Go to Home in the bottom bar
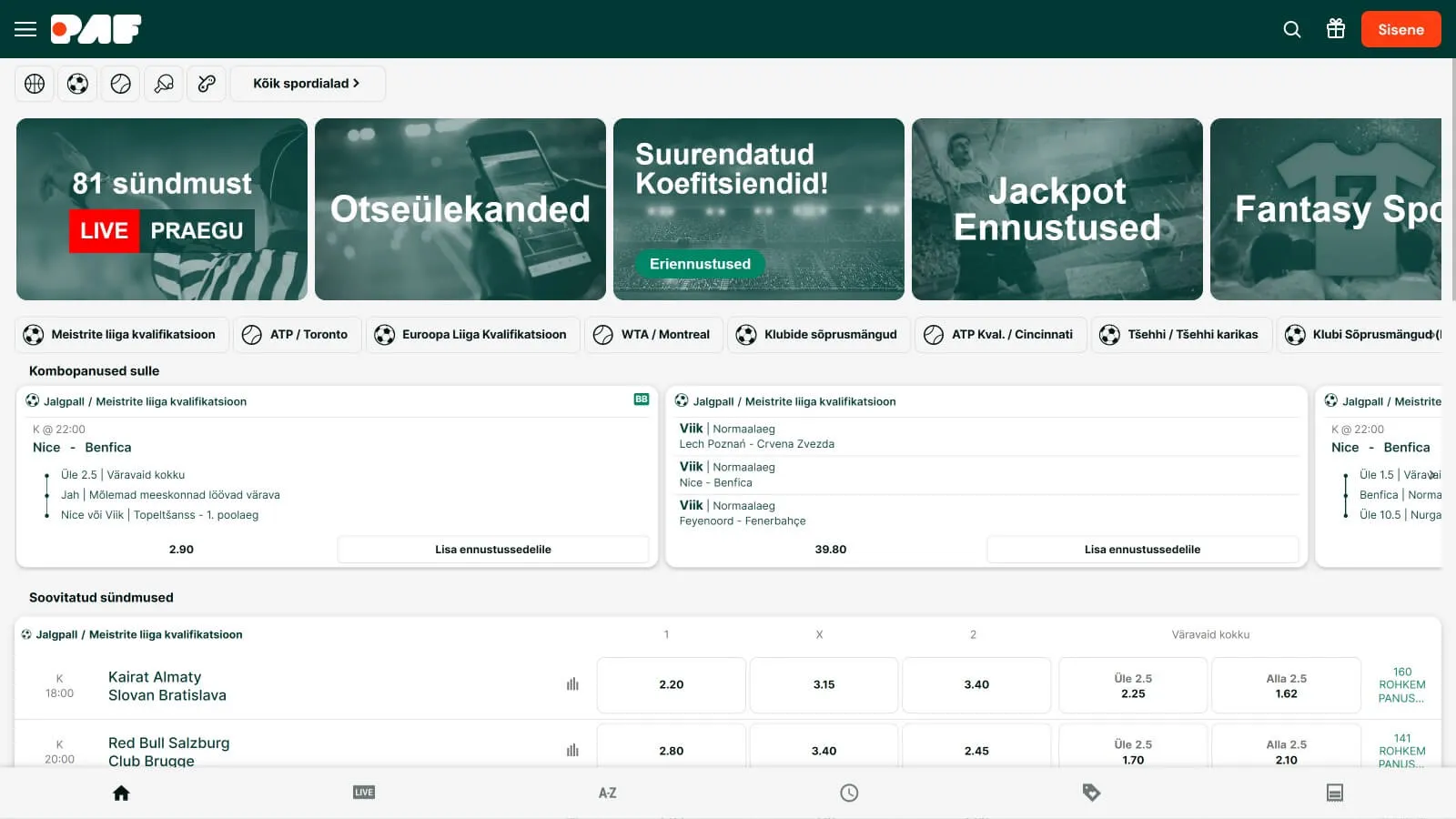Image resolution: width=1456 pixels, height=819 pixels. click(x=121, y=793)
